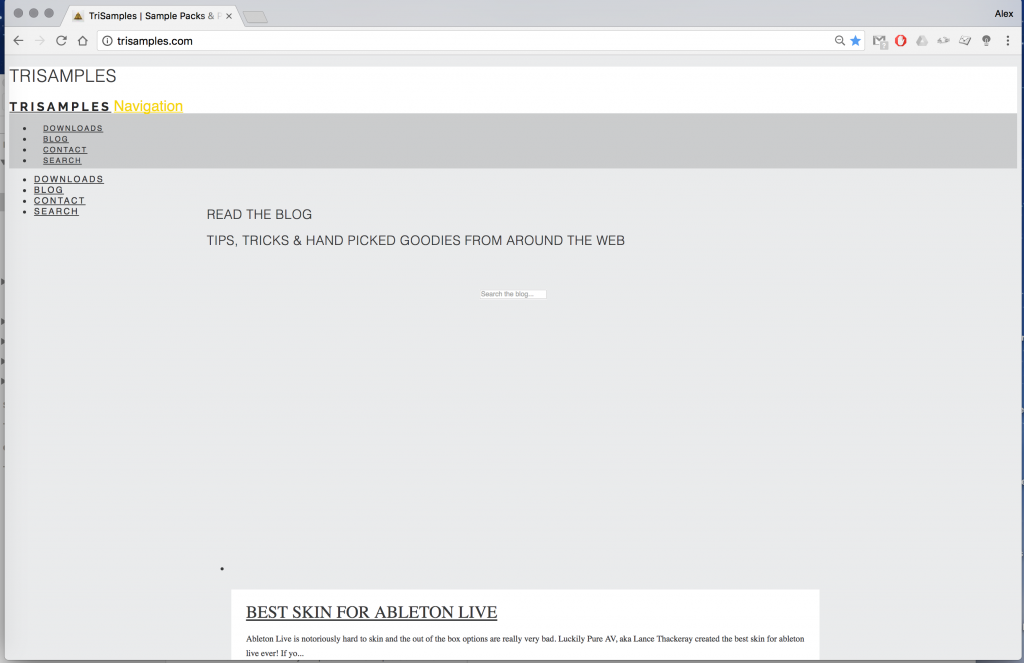Image resolution: width=1024 pixels, height=663 pixels.
Task: Click the bold TRISAMPLES logo link
Action: [x=59, y=106]
